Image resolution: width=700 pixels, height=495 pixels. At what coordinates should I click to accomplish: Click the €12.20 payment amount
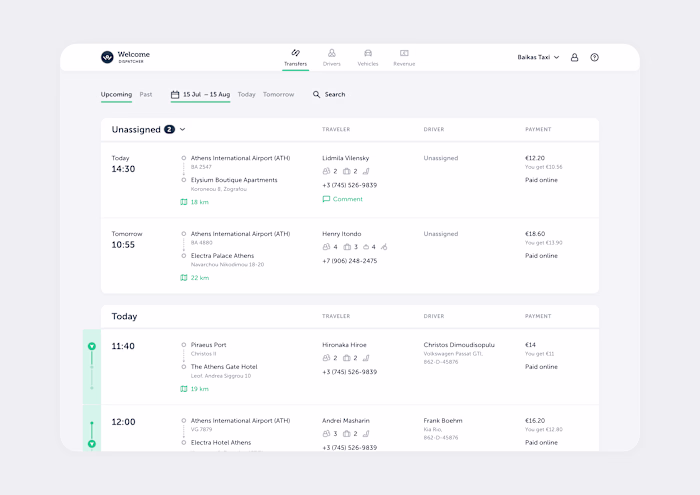click(535, 158)
